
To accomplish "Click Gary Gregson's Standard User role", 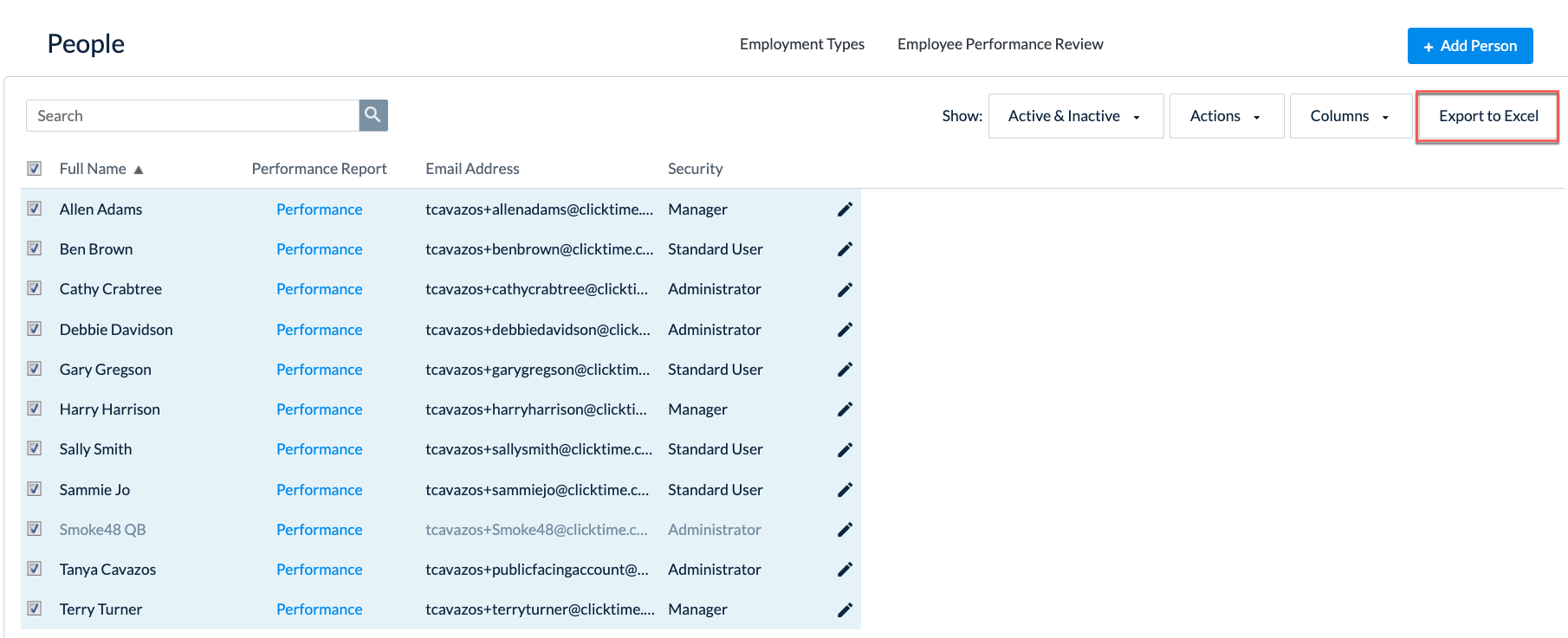I will [x=716, y=370].
